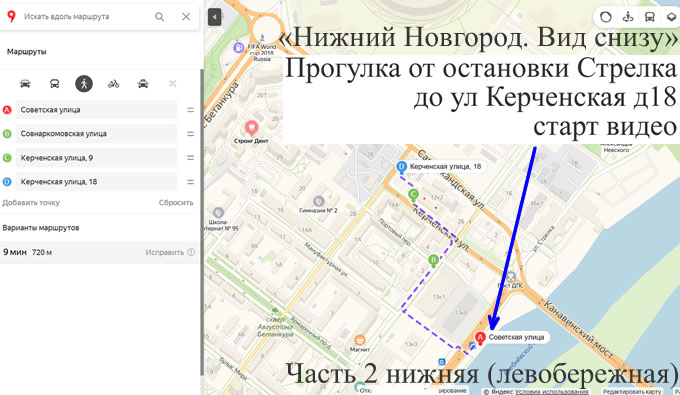Click Сбросить to reset route

(176, 202)
